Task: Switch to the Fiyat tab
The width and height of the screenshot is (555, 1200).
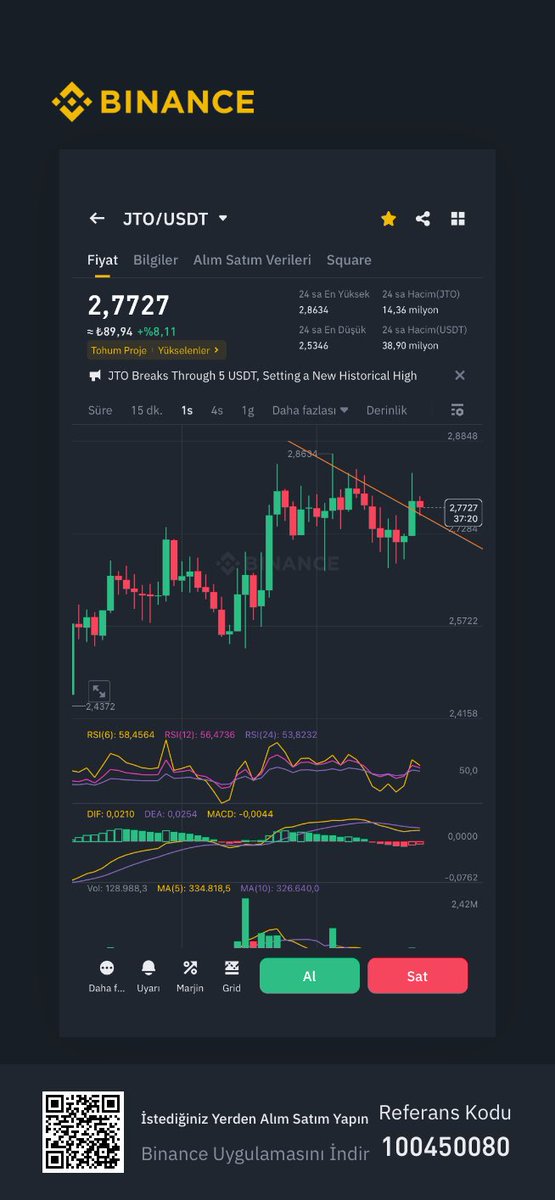Action: pyautogui.click(x=103, y=260)
